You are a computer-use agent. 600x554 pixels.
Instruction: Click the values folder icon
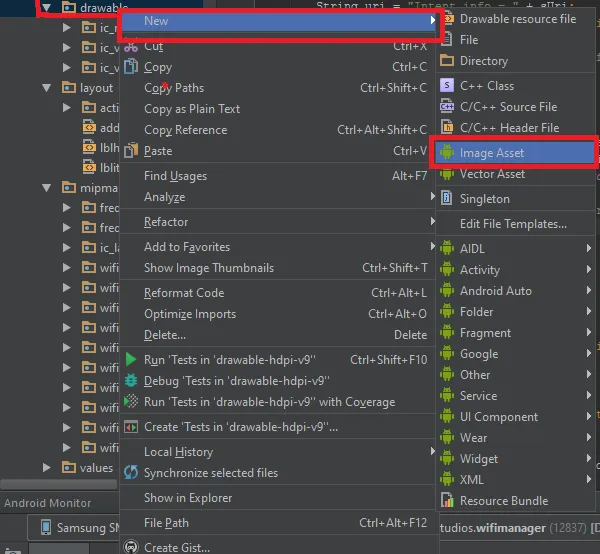click(69, 468)
